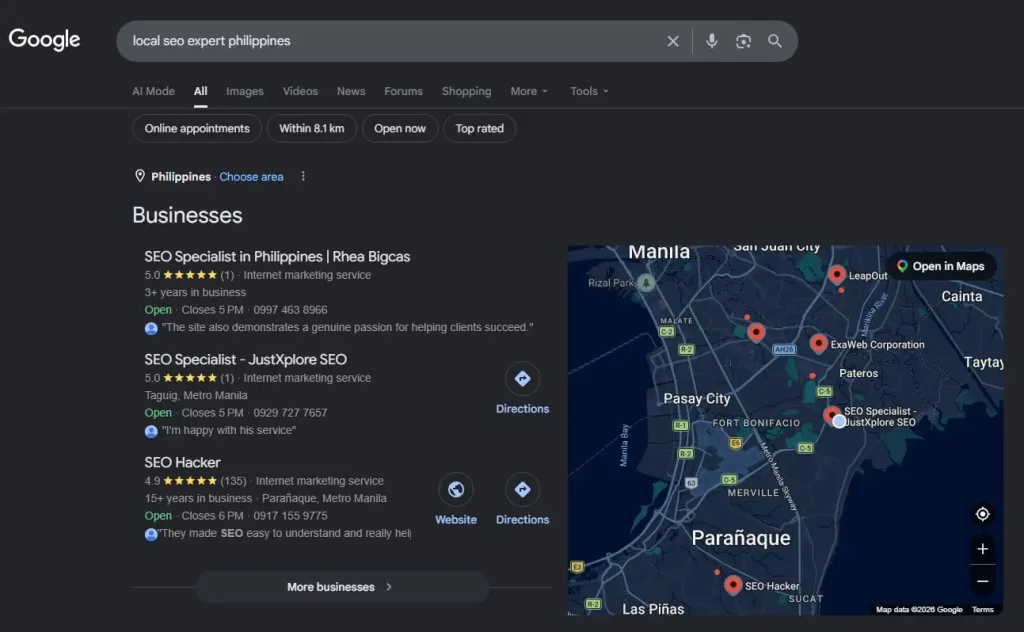Click the LeapOut map pin

pos(837,274)
